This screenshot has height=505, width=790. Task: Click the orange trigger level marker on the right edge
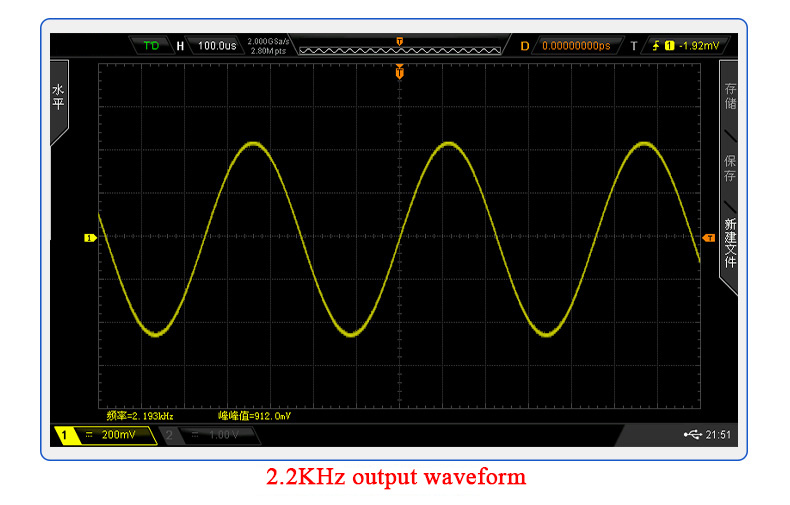tap(709, 238)
